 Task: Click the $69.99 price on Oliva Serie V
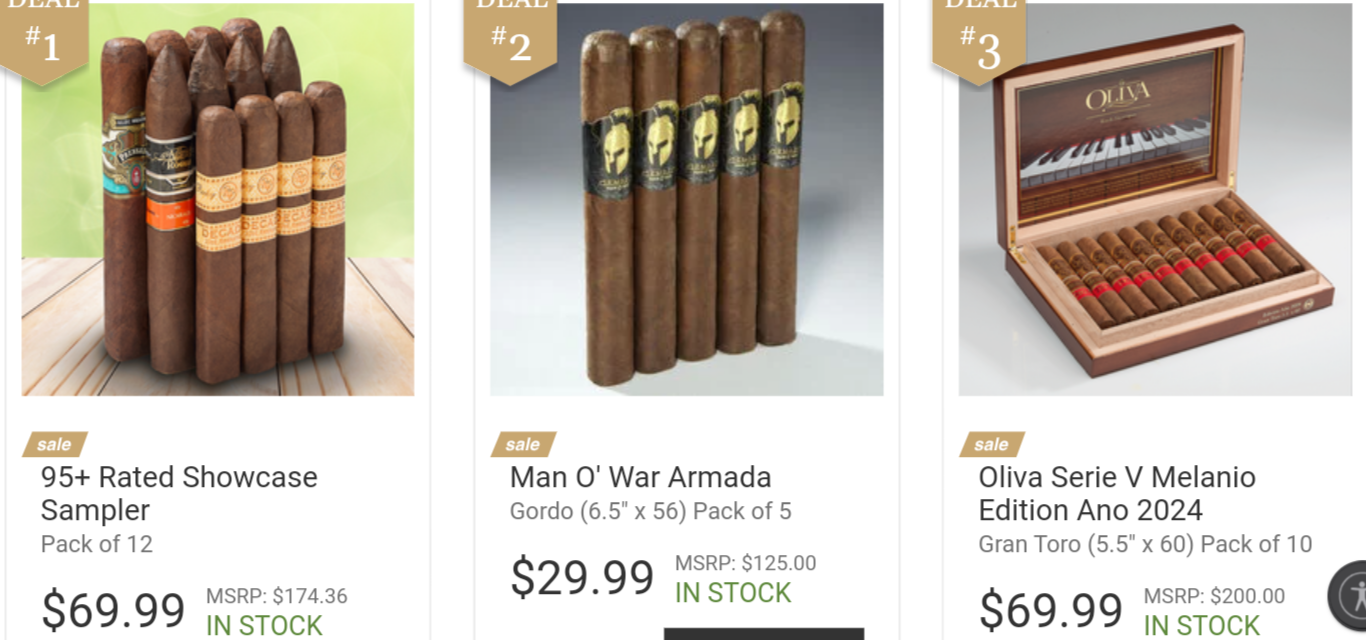1051,610
